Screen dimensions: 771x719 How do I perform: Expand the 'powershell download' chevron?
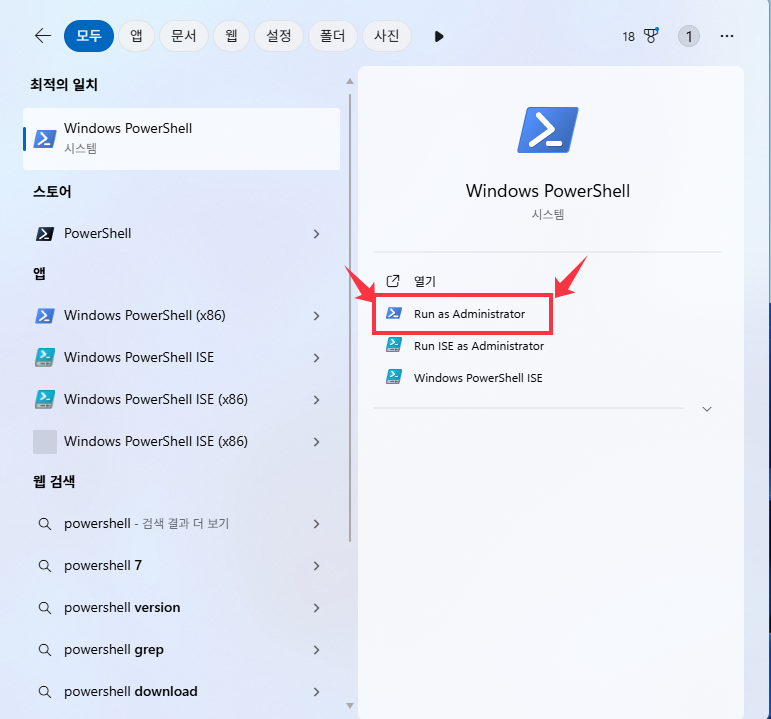pos(317,692)
